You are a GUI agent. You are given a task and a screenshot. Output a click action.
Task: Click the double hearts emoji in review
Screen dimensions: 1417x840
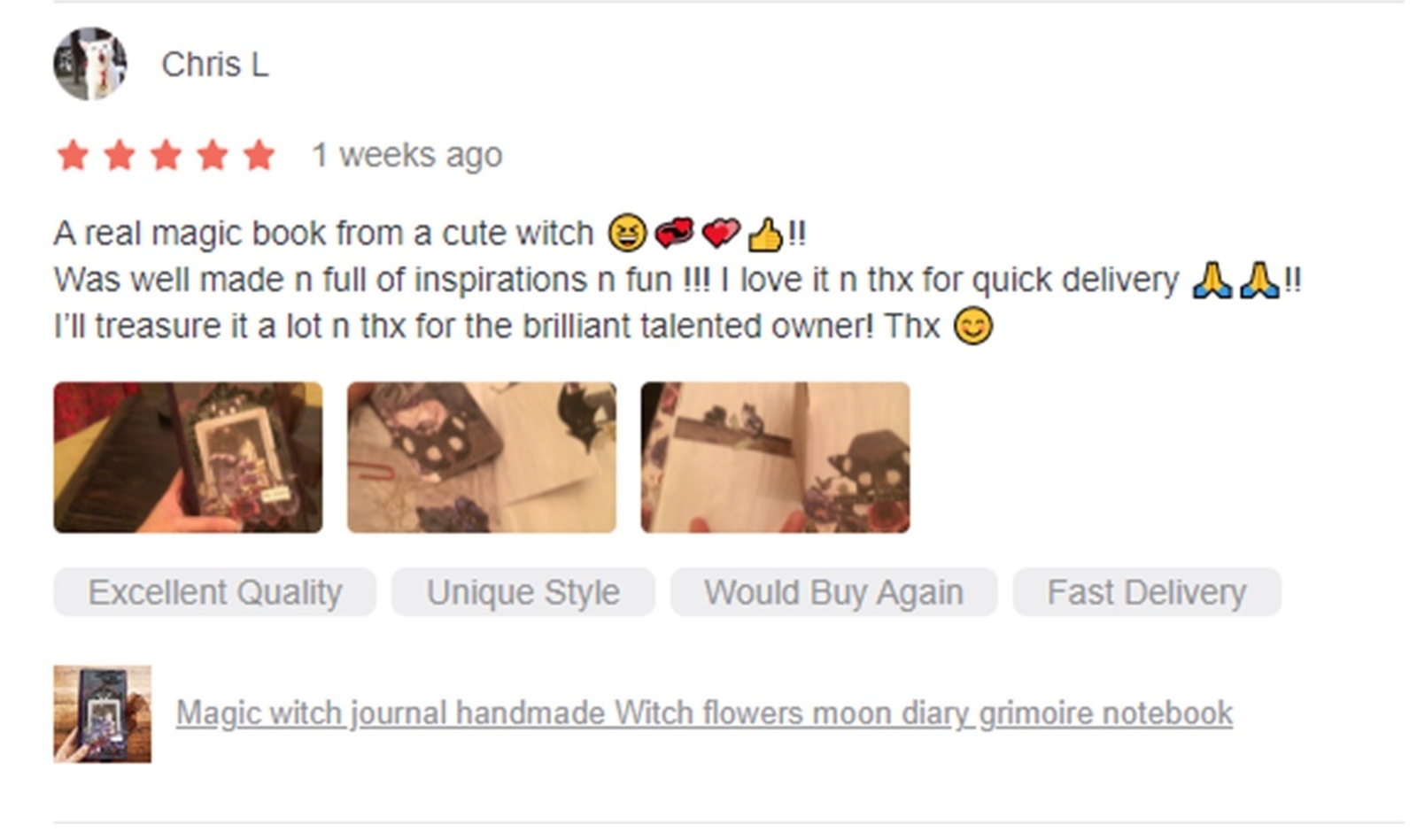[x=720, y=234]
